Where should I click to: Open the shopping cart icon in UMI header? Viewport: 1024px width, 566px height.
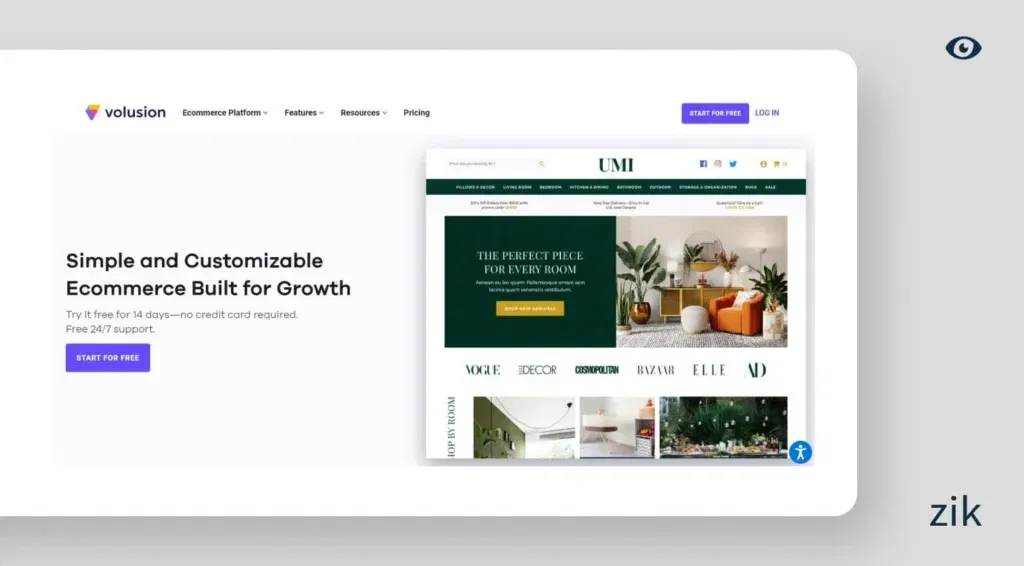pyautogui.click(x=776, y=164)
